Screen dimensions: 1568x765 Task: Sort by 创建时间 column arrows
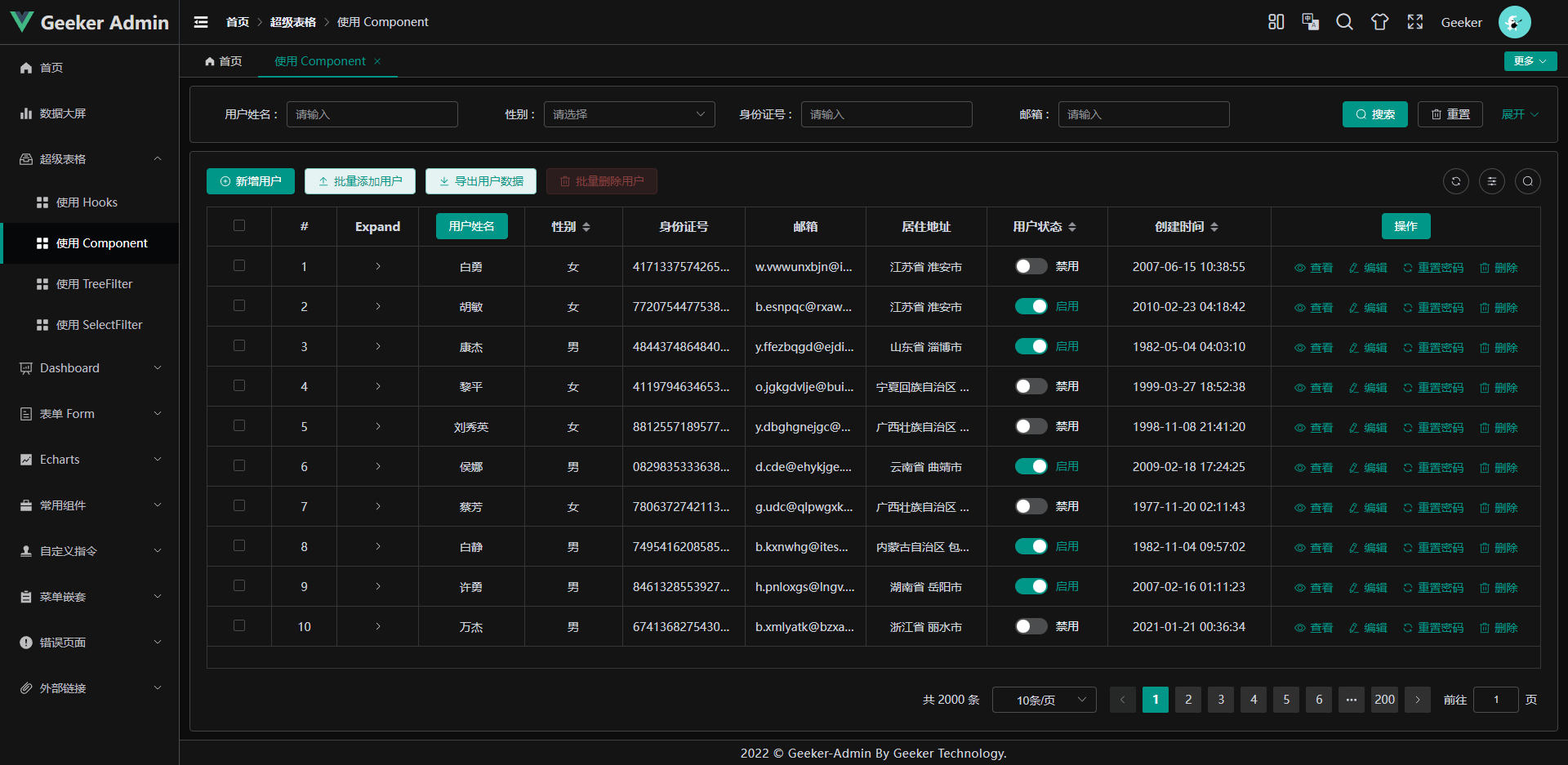coord(1214,227)
